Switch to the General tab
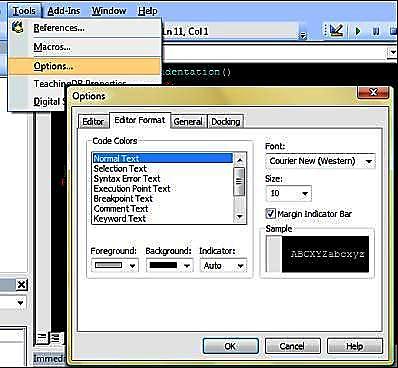The width and height of the screenshot is (398, 368). (x=188, y=122)
